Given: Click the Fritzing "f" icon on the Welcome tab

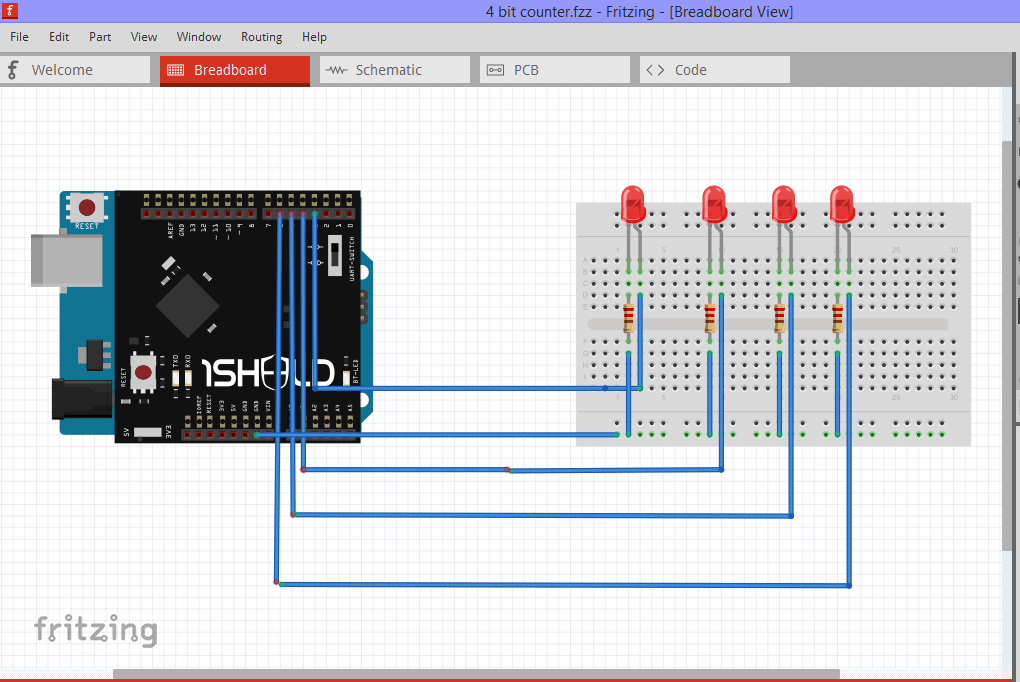Looking at the screenshot, I should (x=11, y=70).
